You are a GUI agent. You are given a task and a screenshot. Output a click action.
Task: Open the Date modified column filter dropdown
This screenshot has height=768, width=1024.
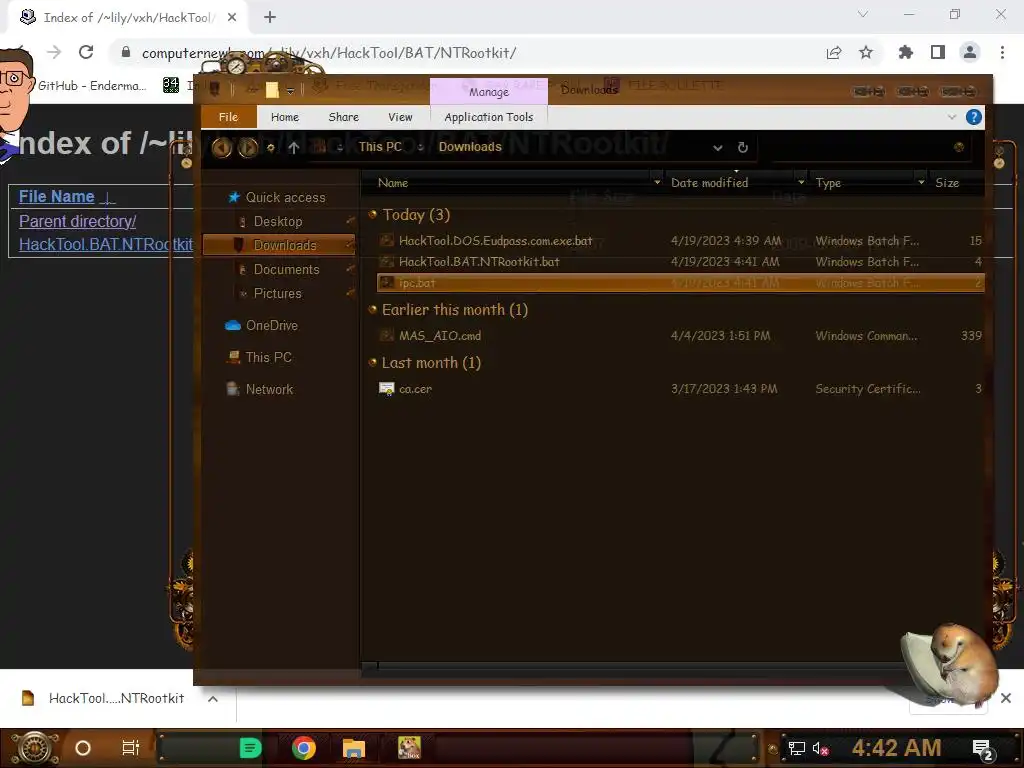[801, 183]
